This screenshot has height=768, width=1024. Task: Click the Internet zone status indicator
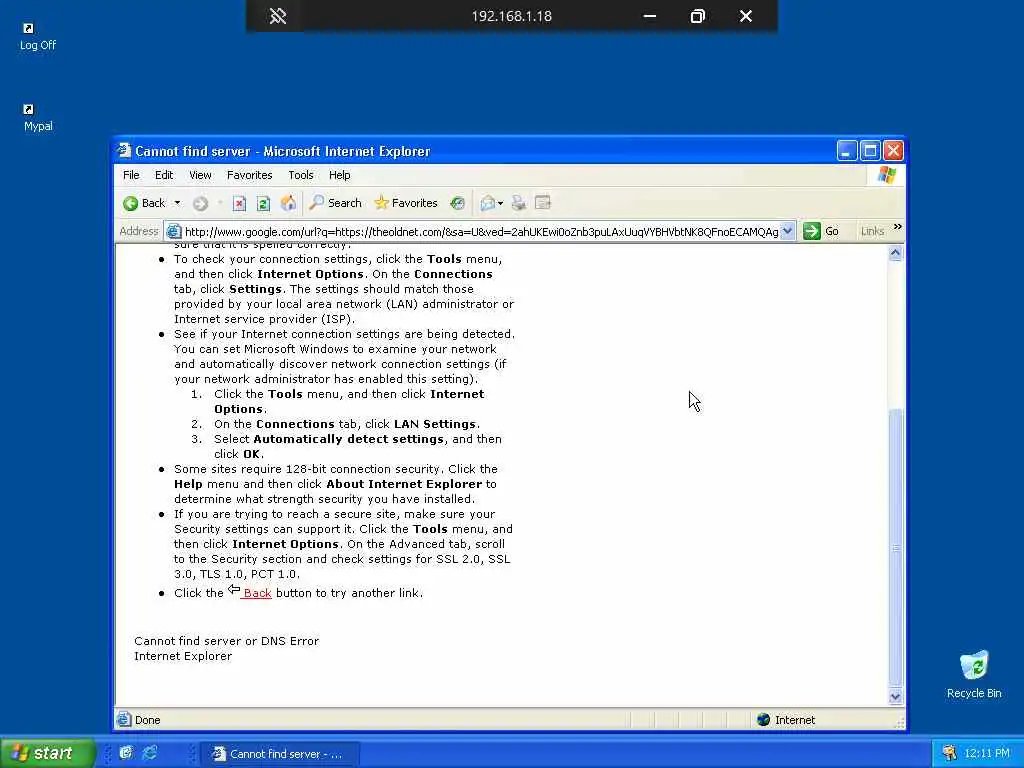(786, 720)
